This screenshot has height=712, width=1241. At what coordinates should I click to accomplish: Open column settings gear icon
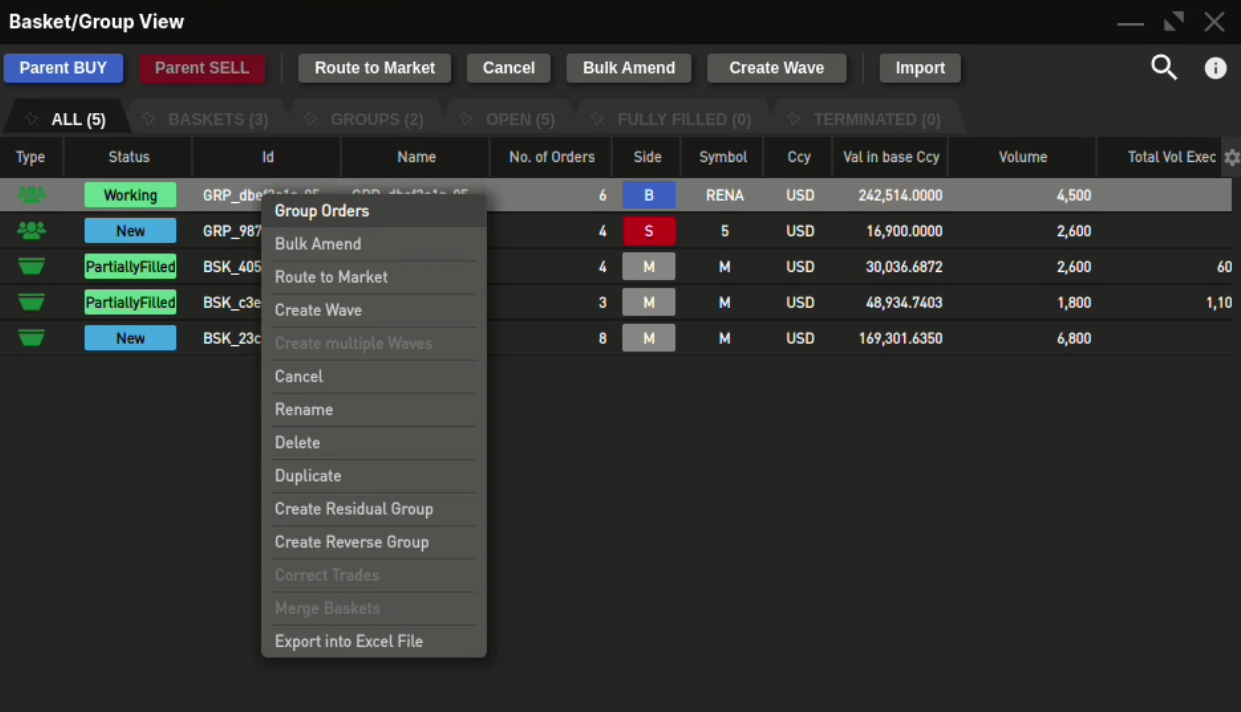[1231, 158]
